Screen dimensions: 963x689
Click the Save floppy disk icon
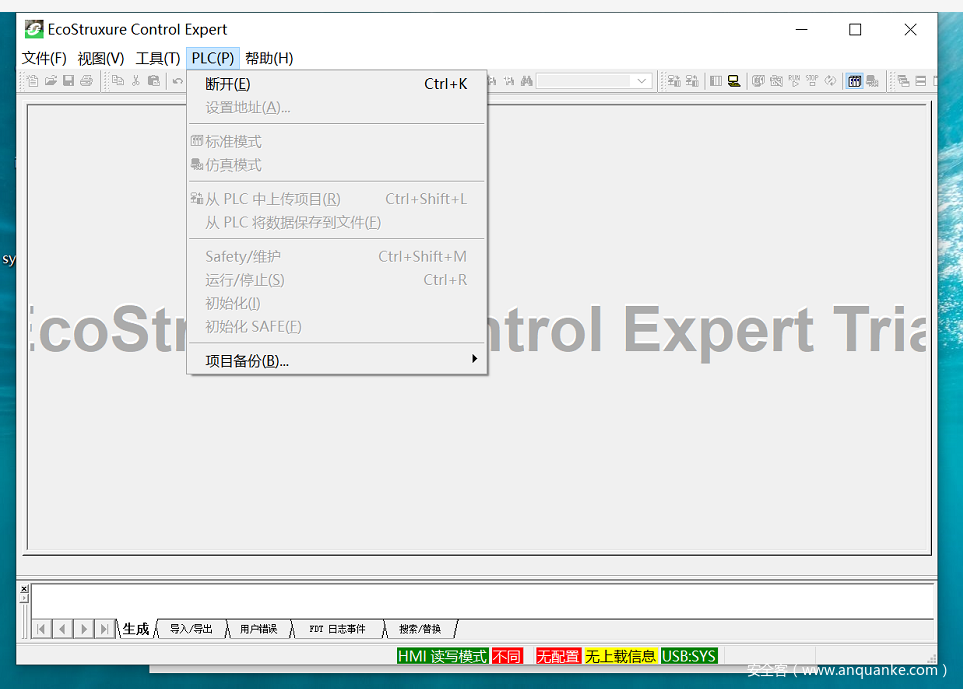click(x=69, y=80)
